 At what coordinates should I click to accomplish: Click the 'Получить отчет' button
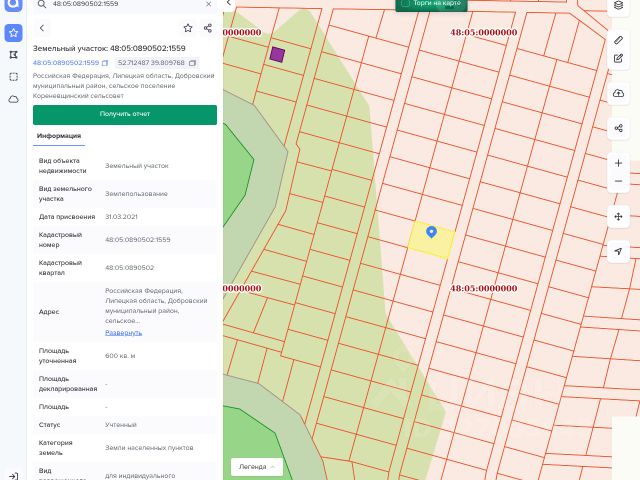125,115
